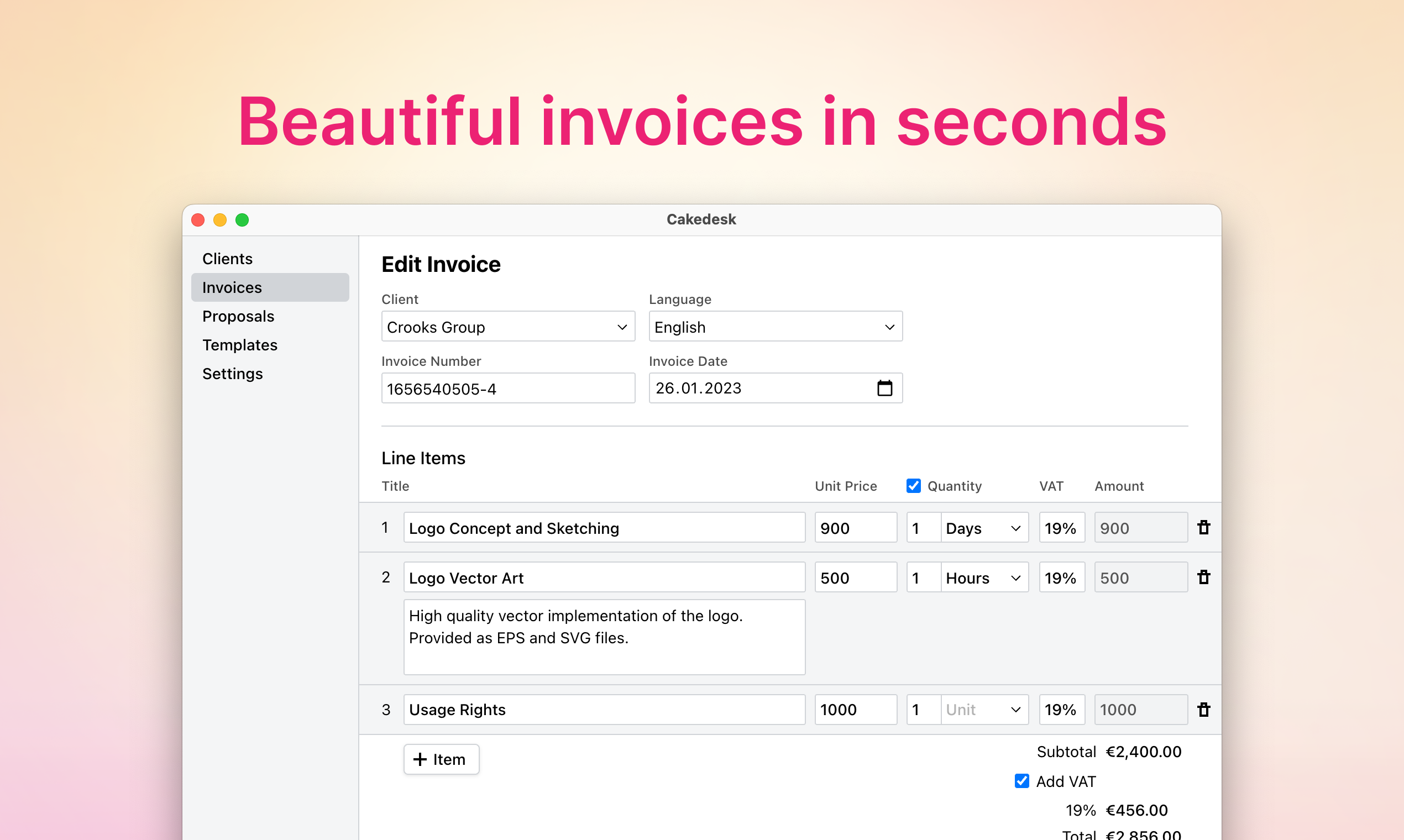Edit the Logo Vector Art title field

tap(605, 577)
